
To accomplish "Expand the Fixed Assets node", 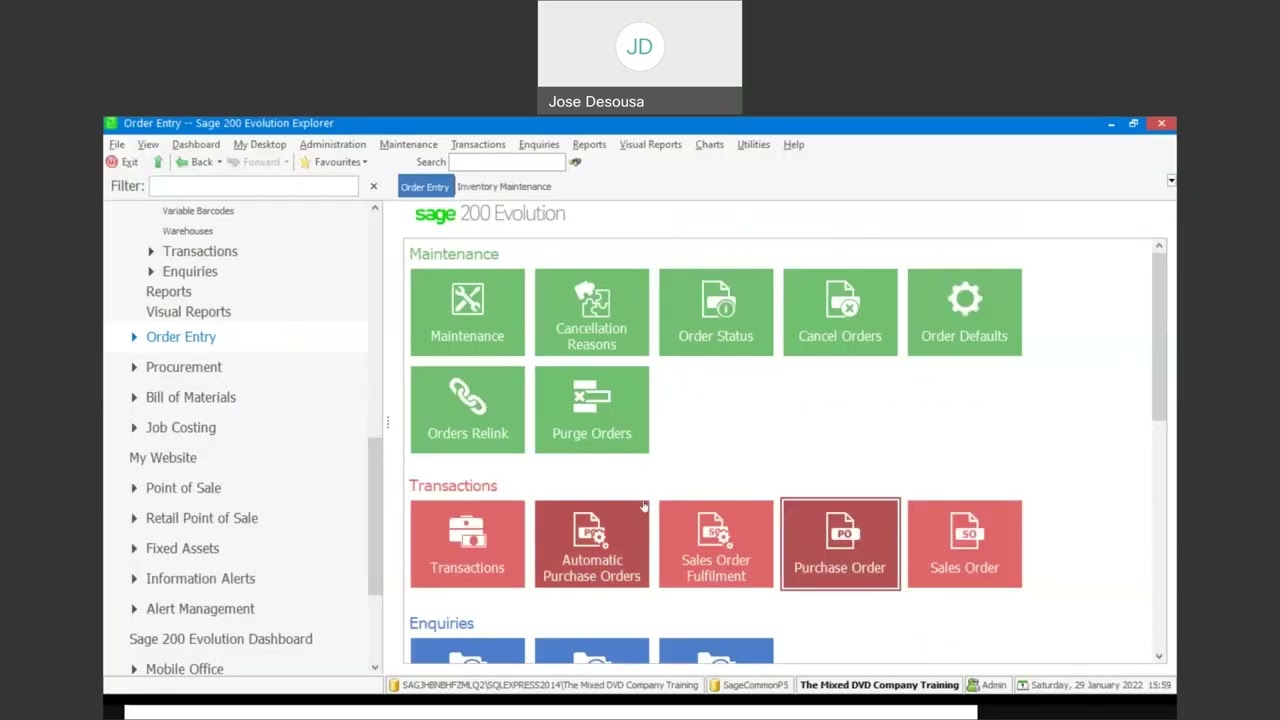I will click(x=134, y=548).
